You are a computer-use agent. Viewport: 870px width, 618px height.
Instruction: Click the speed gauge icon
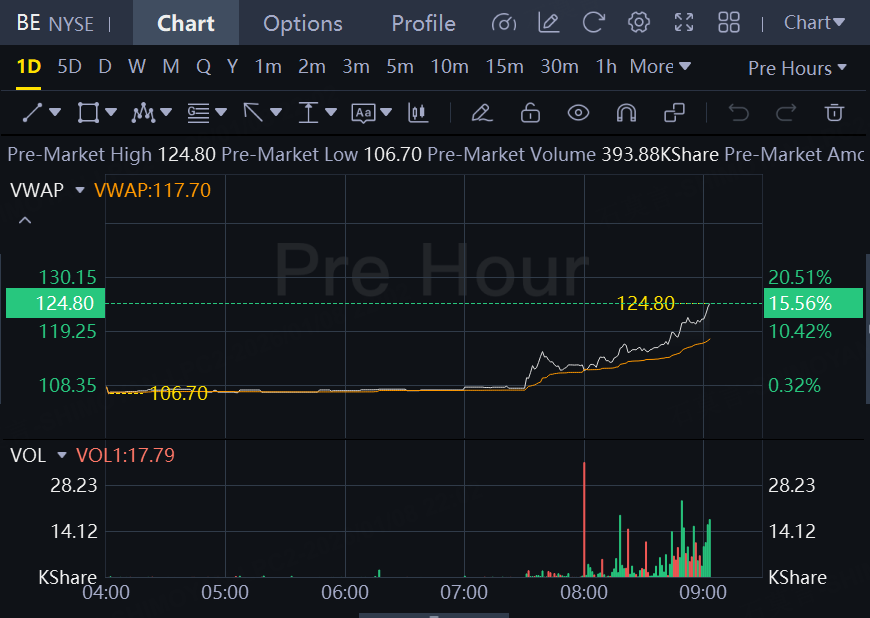(504, 23)
